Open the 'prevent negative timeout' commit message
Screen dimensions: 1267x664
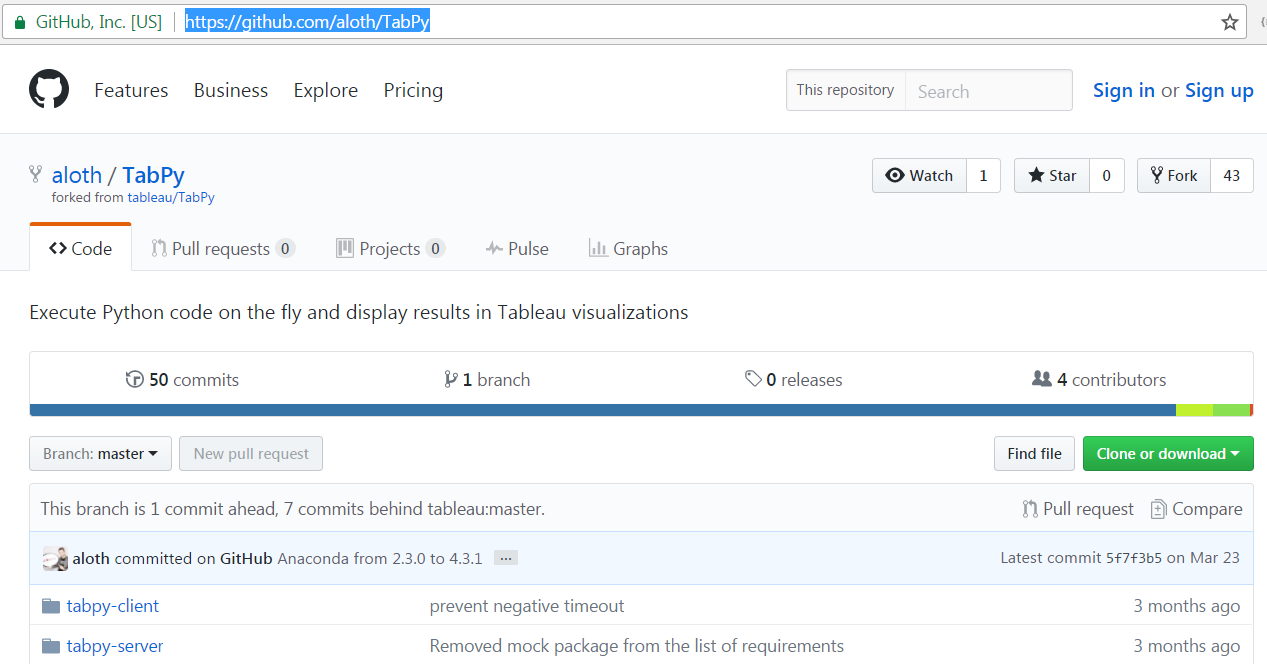coord(527,606)
